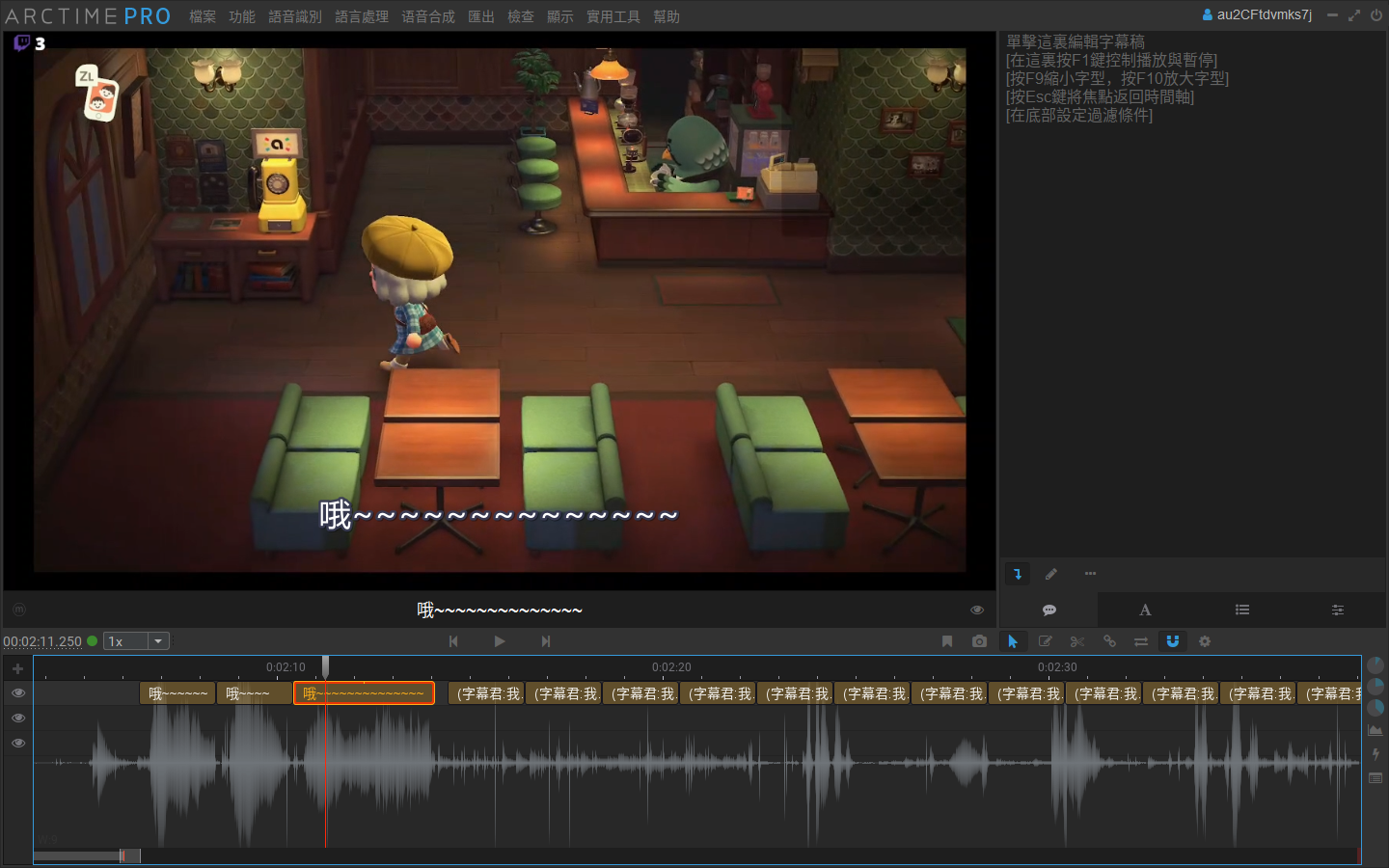Click the playhead marker on time ruler
The height and width of the screenshot is (868, 1389).
point(326,666)
